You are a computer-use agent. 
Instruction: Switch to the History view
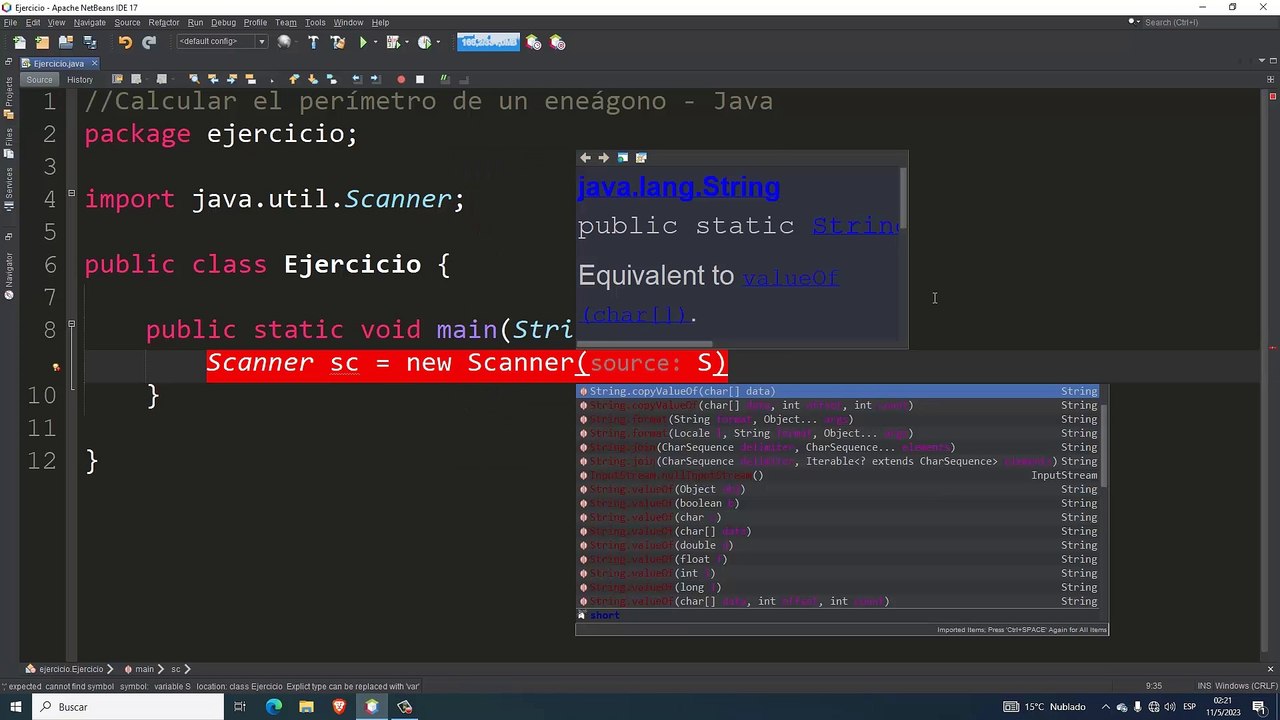80,80
